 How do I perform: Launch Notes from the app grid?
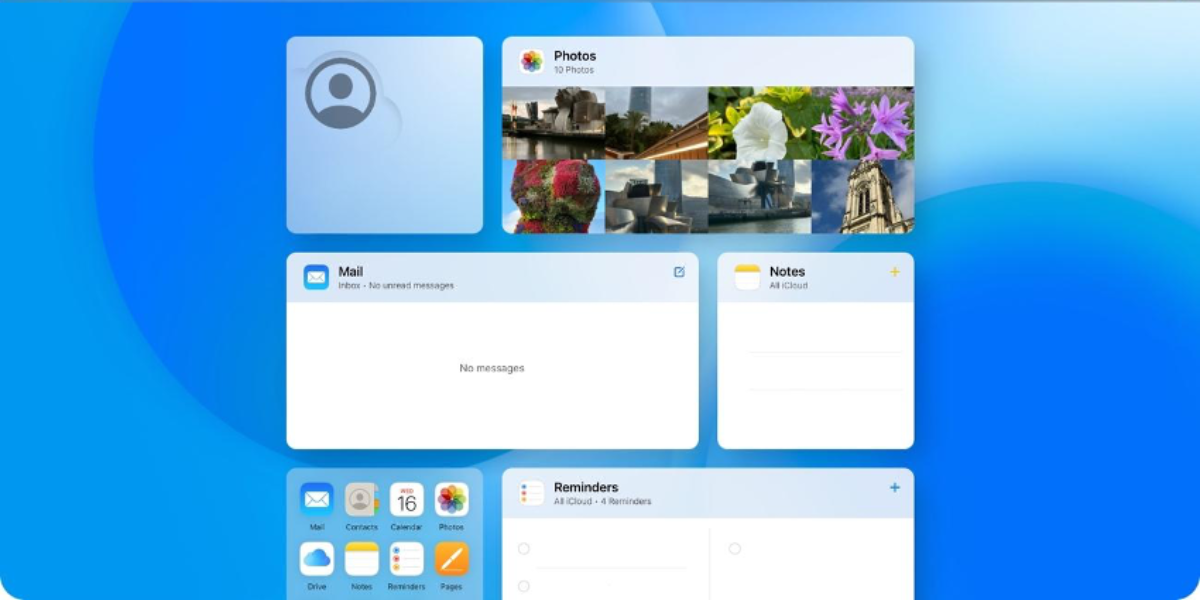(361, 558)
